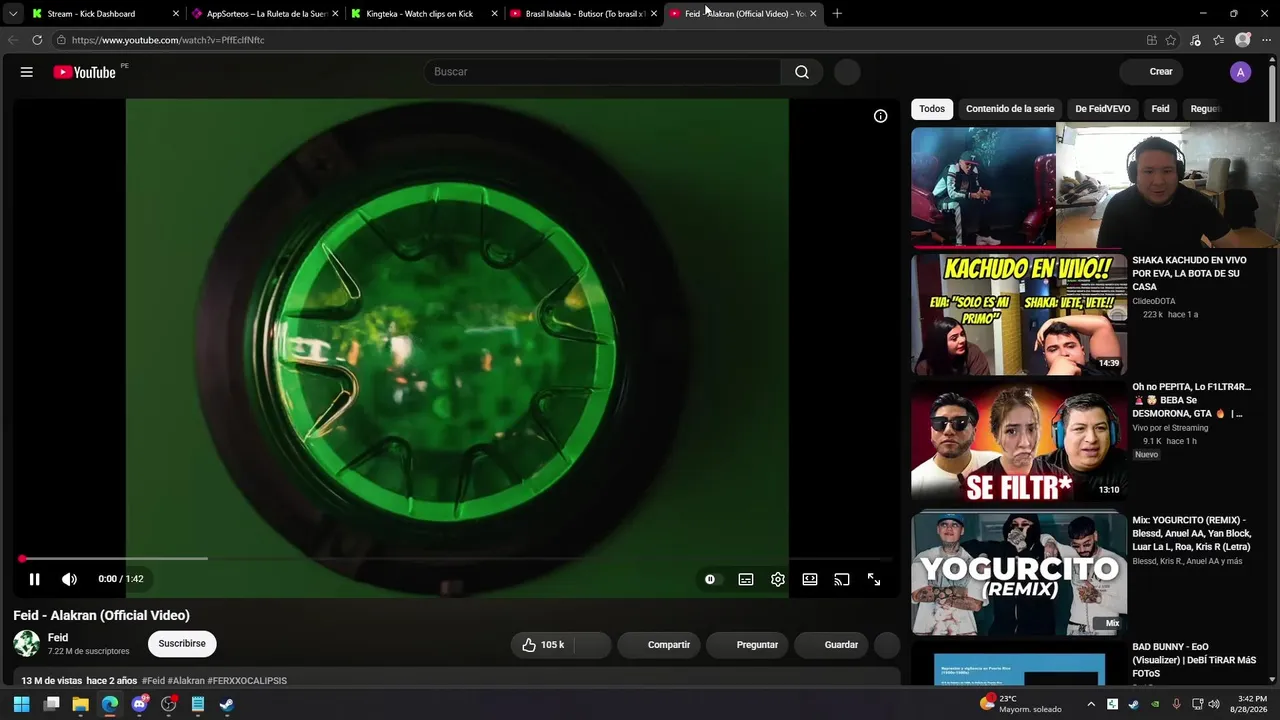Open the SE FILTR* video thumbnail
Screen dimensions: 1280x720
[1019, 441]
